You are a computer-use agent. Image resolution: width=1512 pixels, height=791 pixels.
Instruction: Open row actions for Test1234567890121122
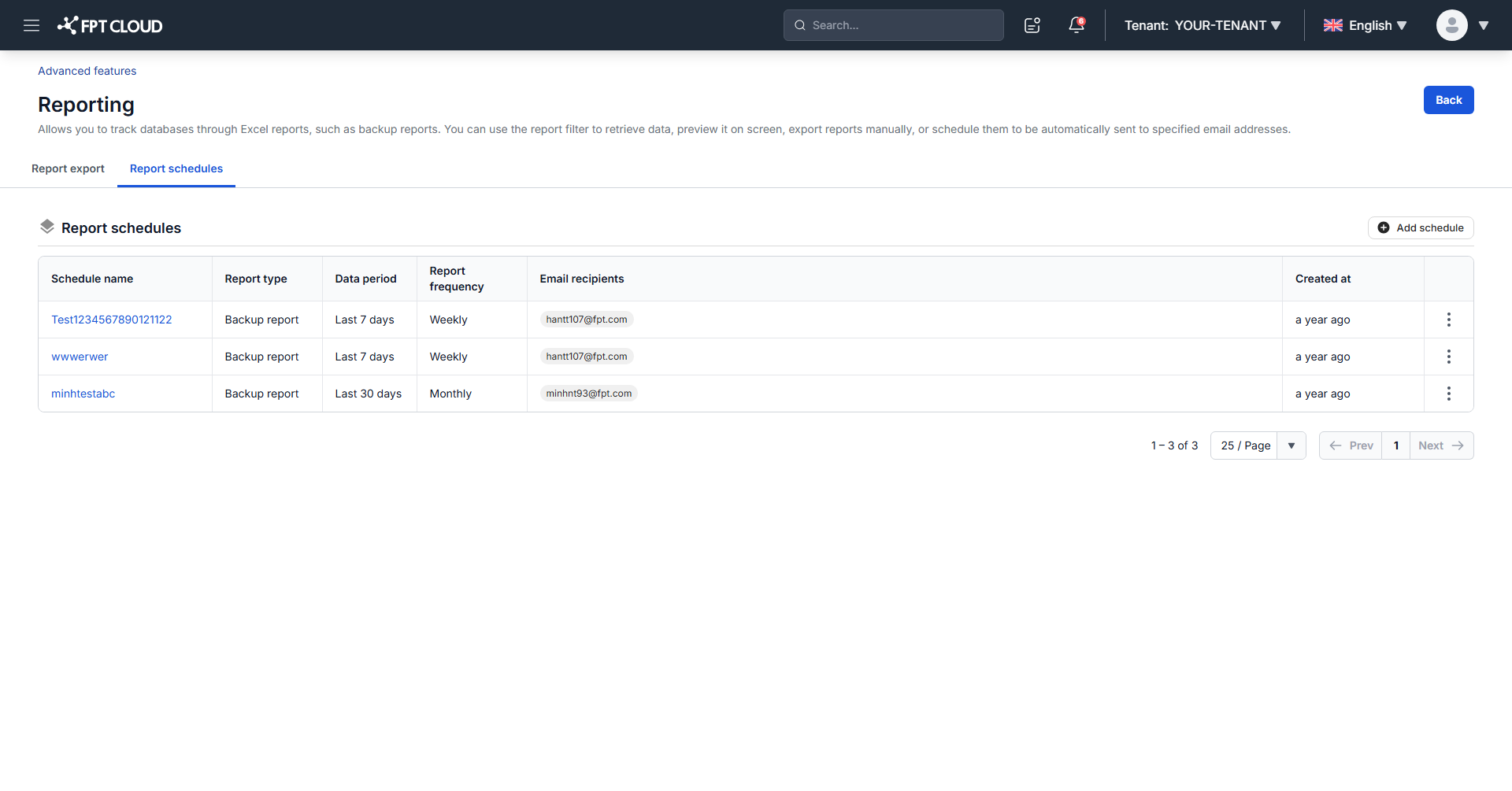[x=1448, y=320]
